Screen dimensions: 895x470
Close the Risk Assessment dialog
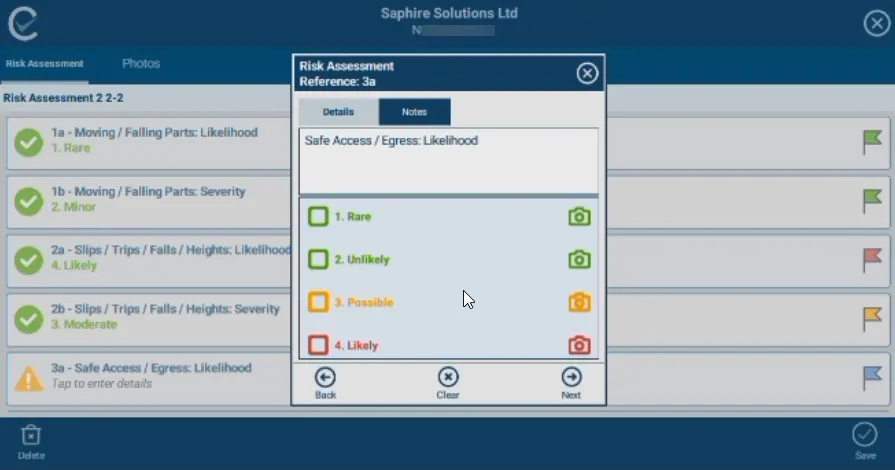click(587, 73)
